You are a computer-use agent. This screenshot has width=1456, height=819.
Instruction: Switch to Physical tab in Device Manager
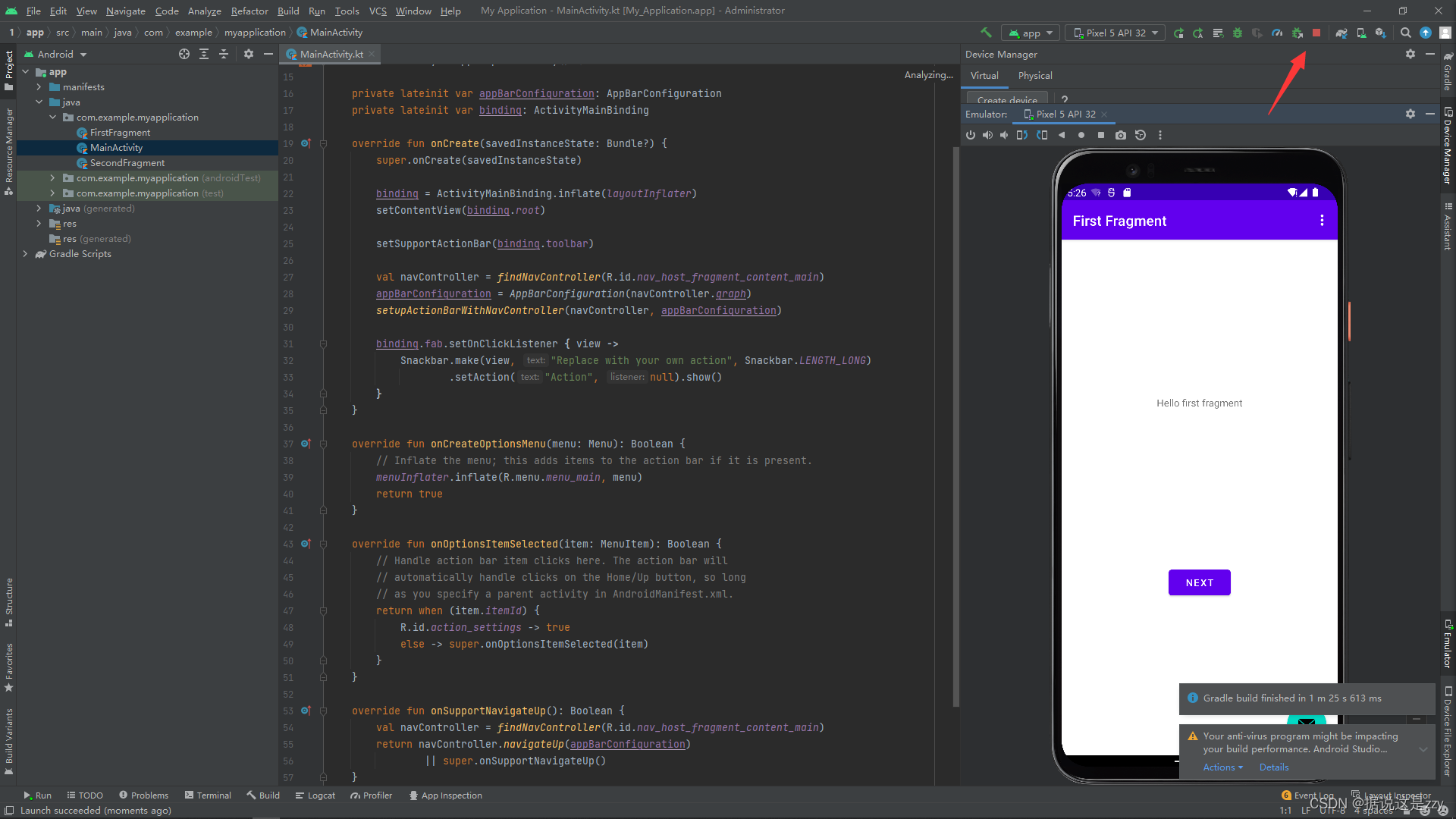pos(1035,75)
